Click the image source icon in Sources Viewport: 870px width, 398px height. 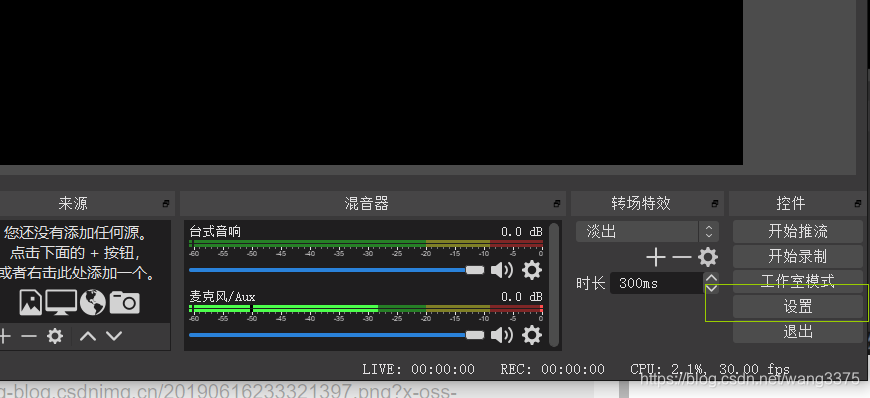click(x=31, y=302)
